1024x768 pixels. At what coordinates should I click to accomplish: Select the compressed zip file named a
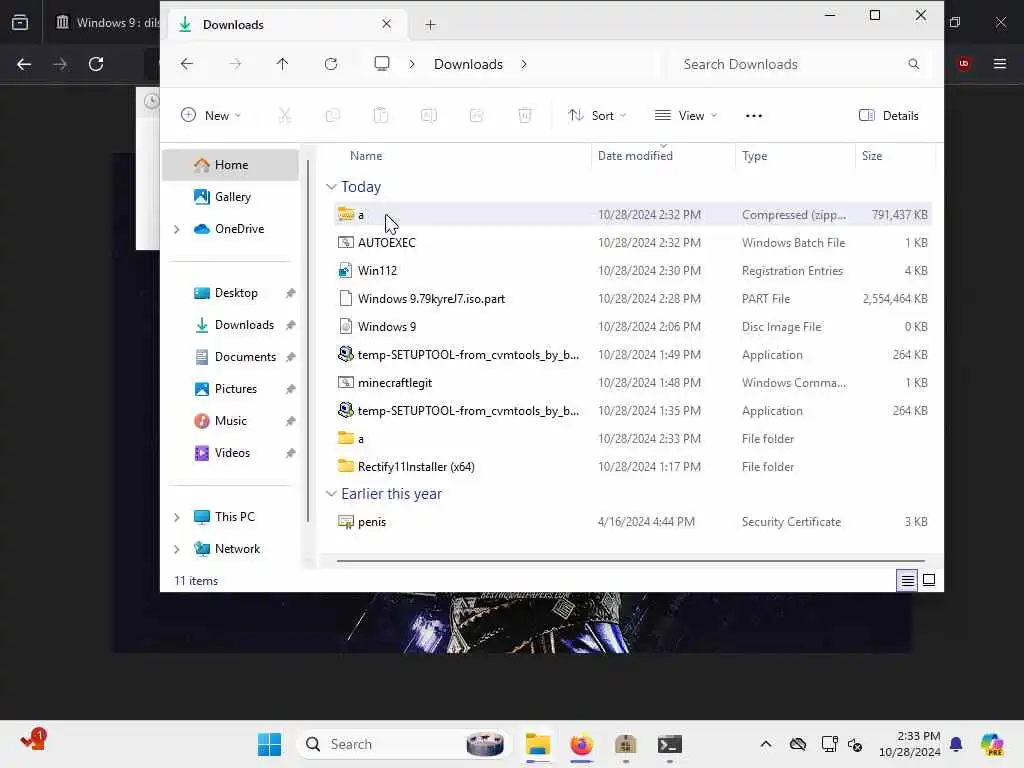[x=632, y=214]
